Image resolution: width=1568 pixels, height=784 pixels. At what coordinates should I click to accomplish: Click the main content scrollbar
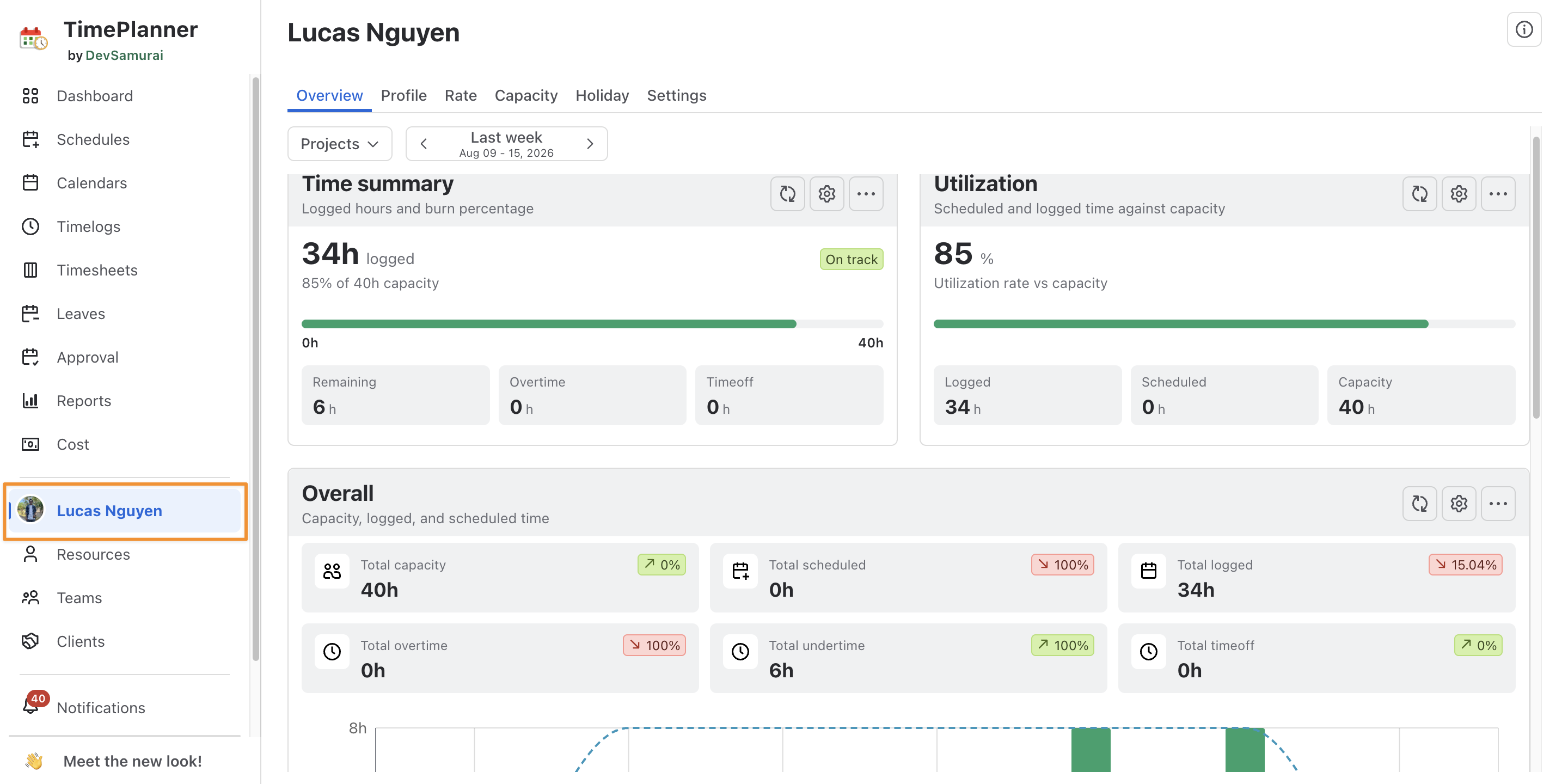click(x=1536, y=278)
